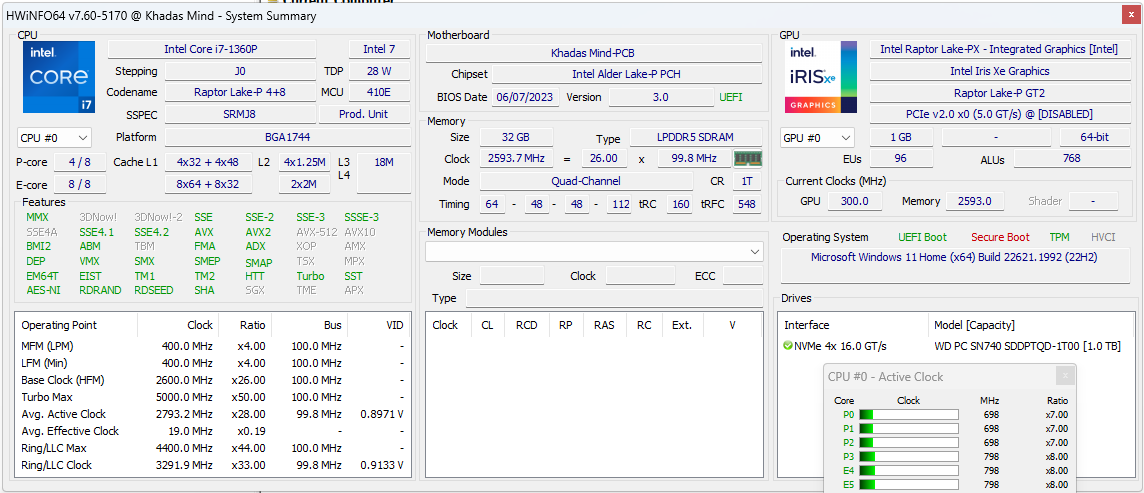Viewport: 1144px width, 493px height.
Task: Click the GPU current clock 300.0 field
Action: point(854,201)
